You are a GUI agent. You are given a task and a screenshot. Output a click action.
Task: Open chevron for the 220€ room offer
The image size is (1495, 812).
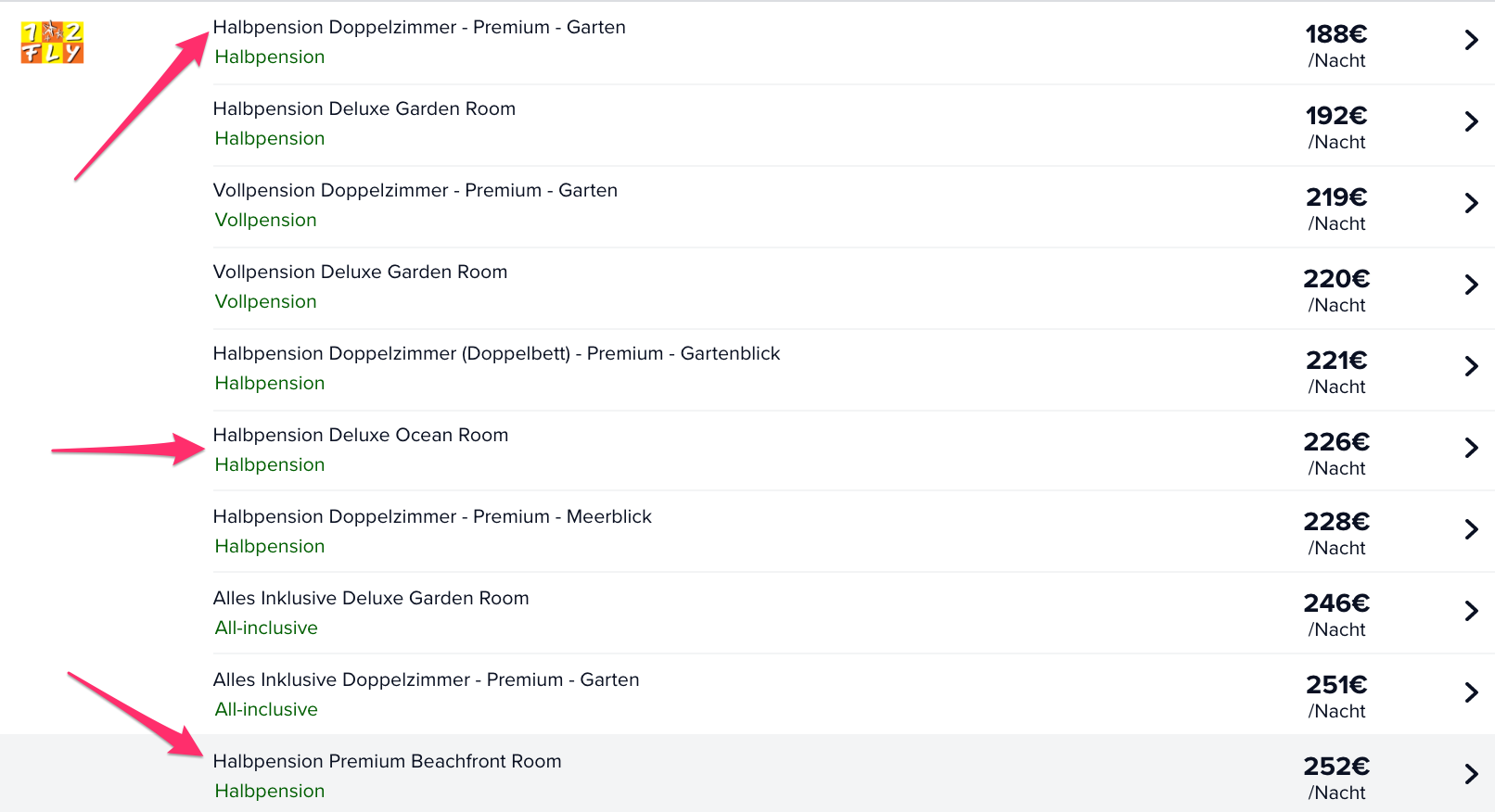click(1471, 285)
